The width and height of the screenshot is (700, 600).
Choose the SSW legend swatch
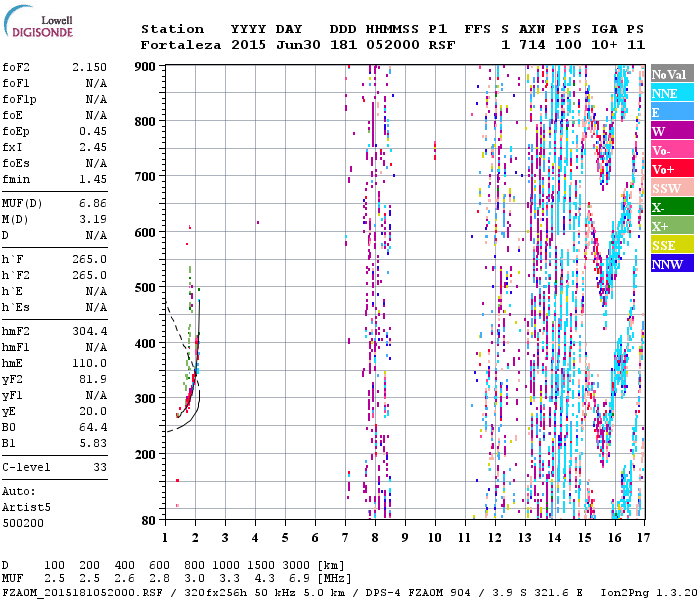click(669, 188)
